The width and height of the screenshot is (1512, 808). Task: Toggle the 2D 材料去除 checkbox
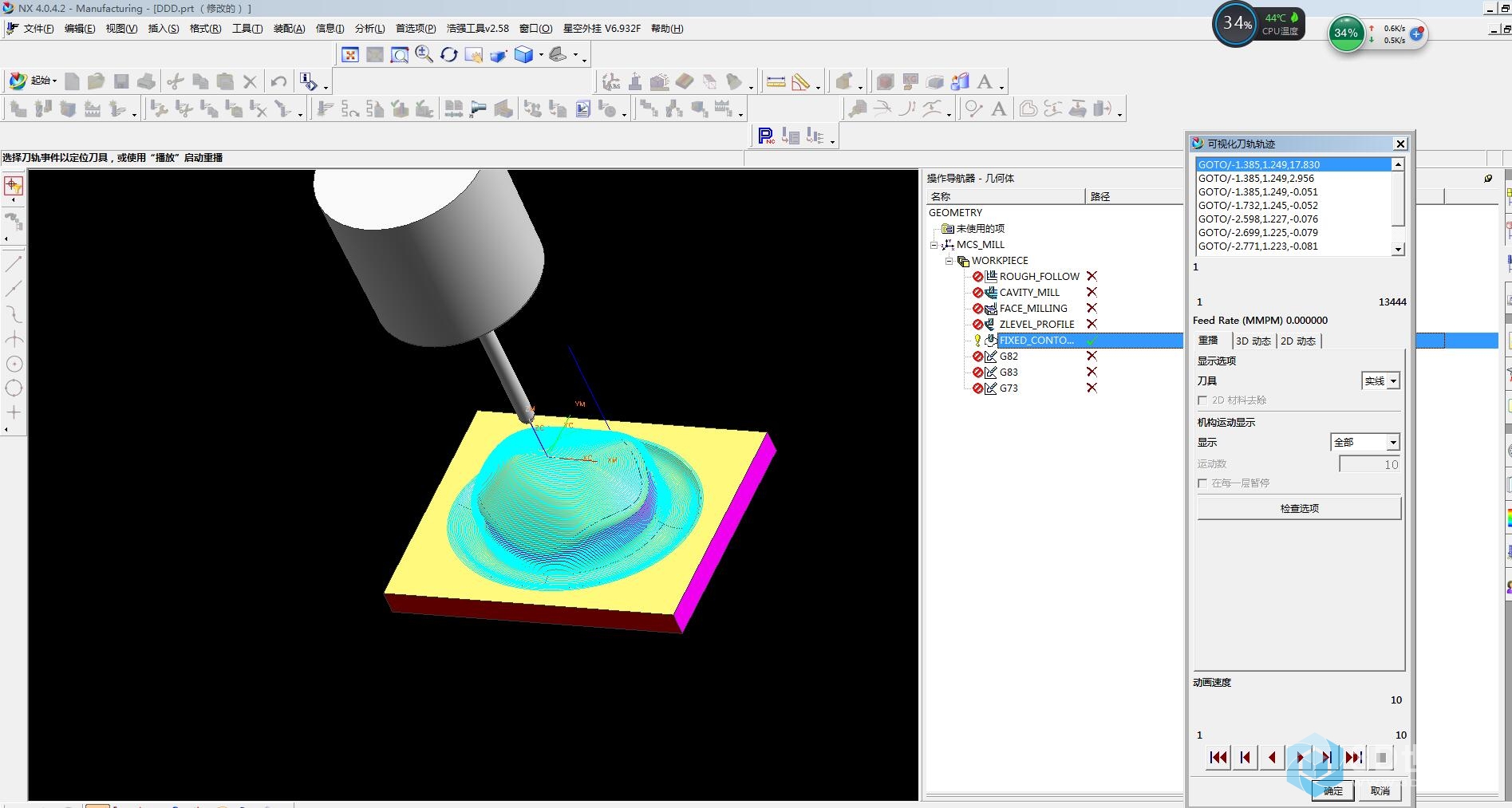coord(1202,400)
